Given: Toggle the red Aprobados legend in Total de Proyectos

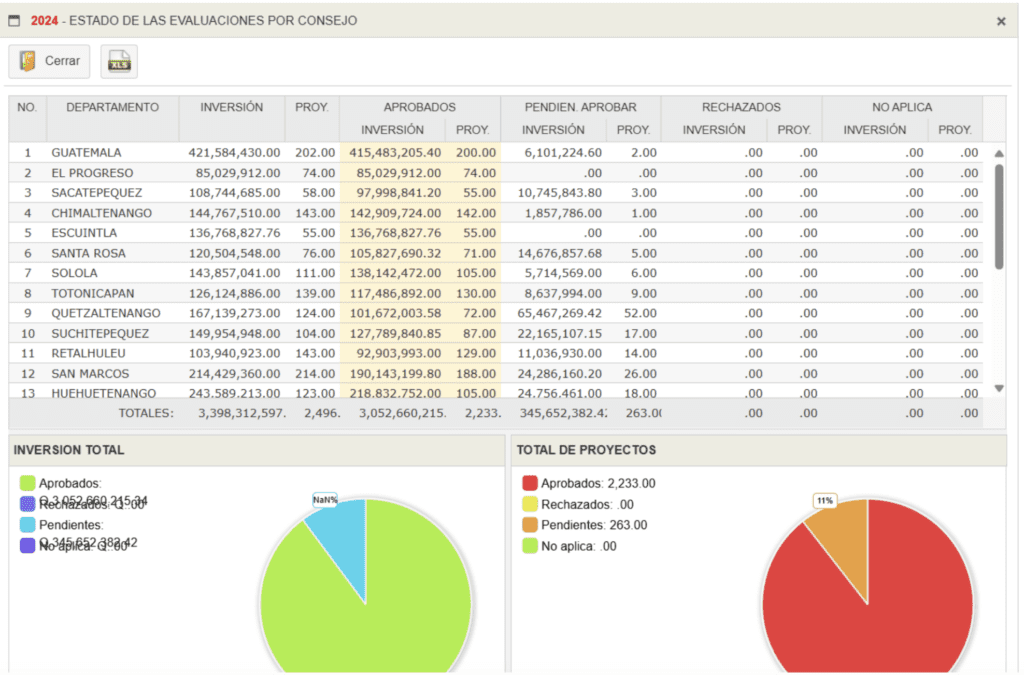Looking at the screenshot, I should (x=530, y=483).
